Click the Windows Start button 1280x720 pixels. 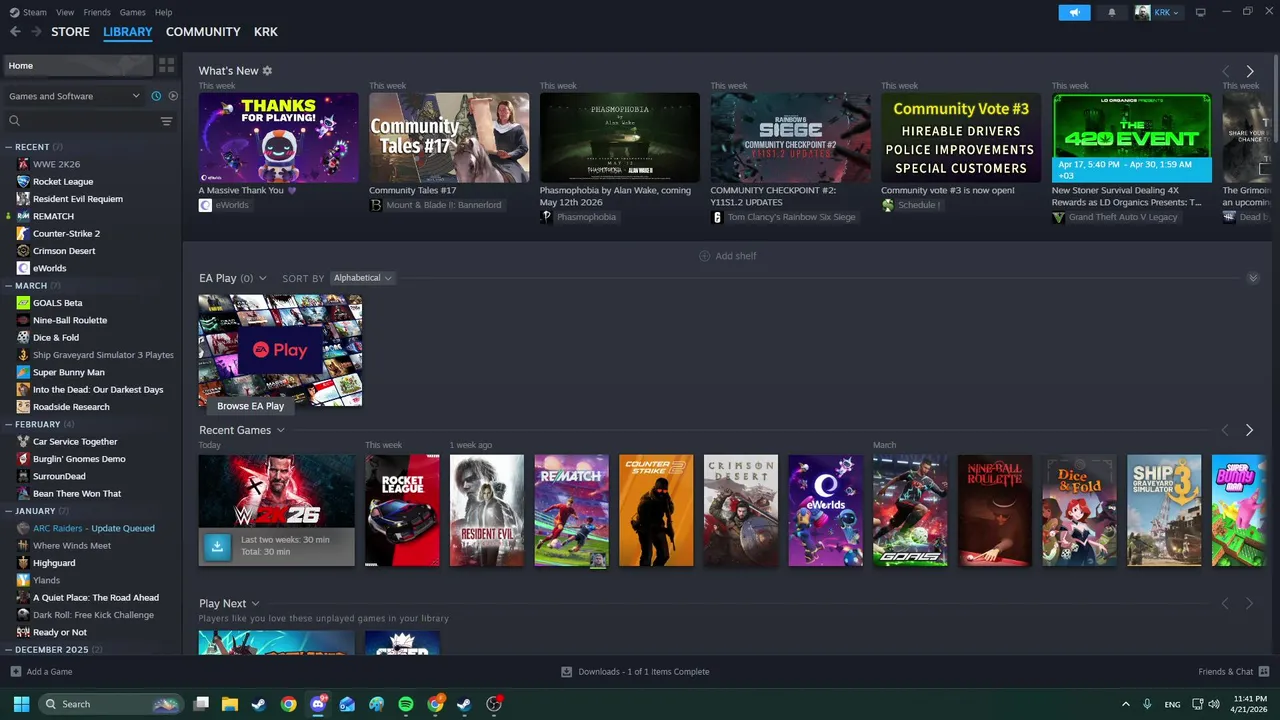(21, 704)
